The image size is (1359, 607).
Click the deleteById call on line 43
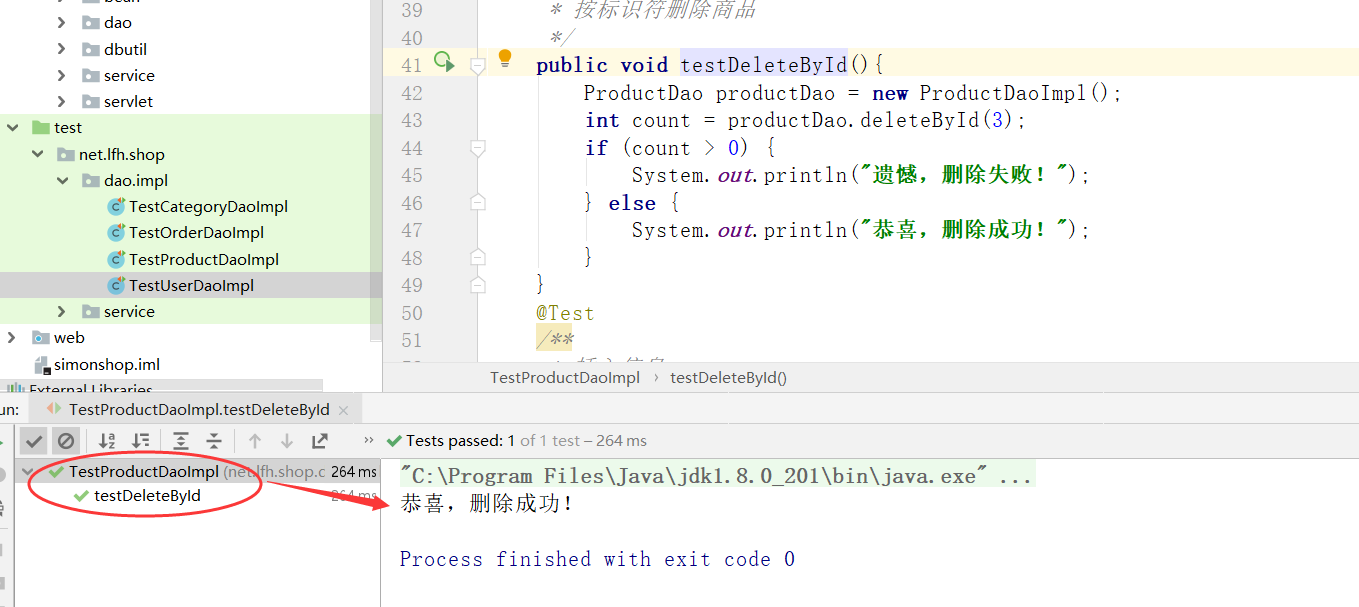919,120
